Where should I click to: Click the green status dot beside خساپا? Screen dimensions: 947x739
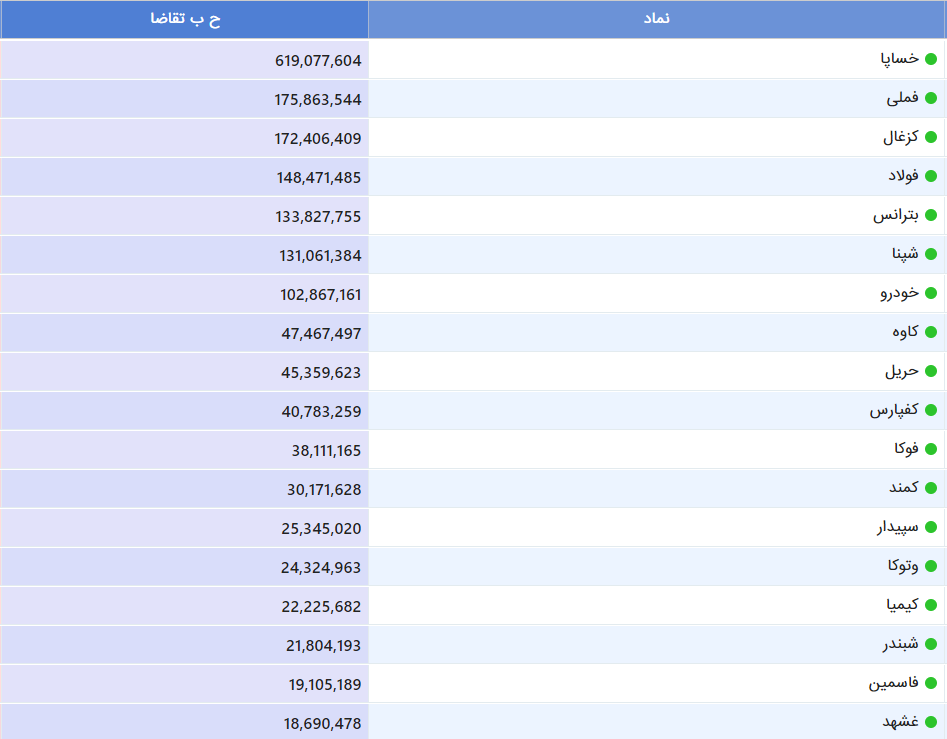pos(930,59)
